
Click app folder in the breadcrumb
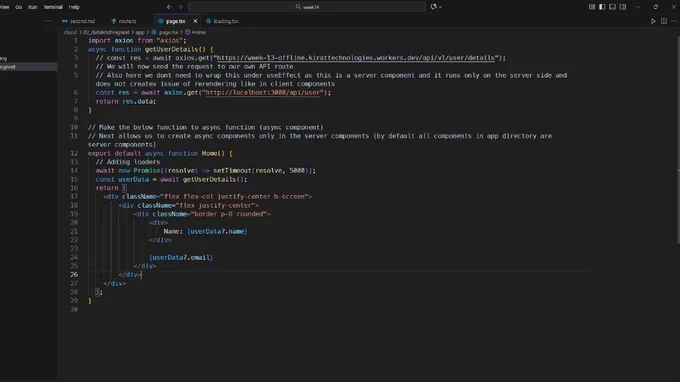point(140,32)
